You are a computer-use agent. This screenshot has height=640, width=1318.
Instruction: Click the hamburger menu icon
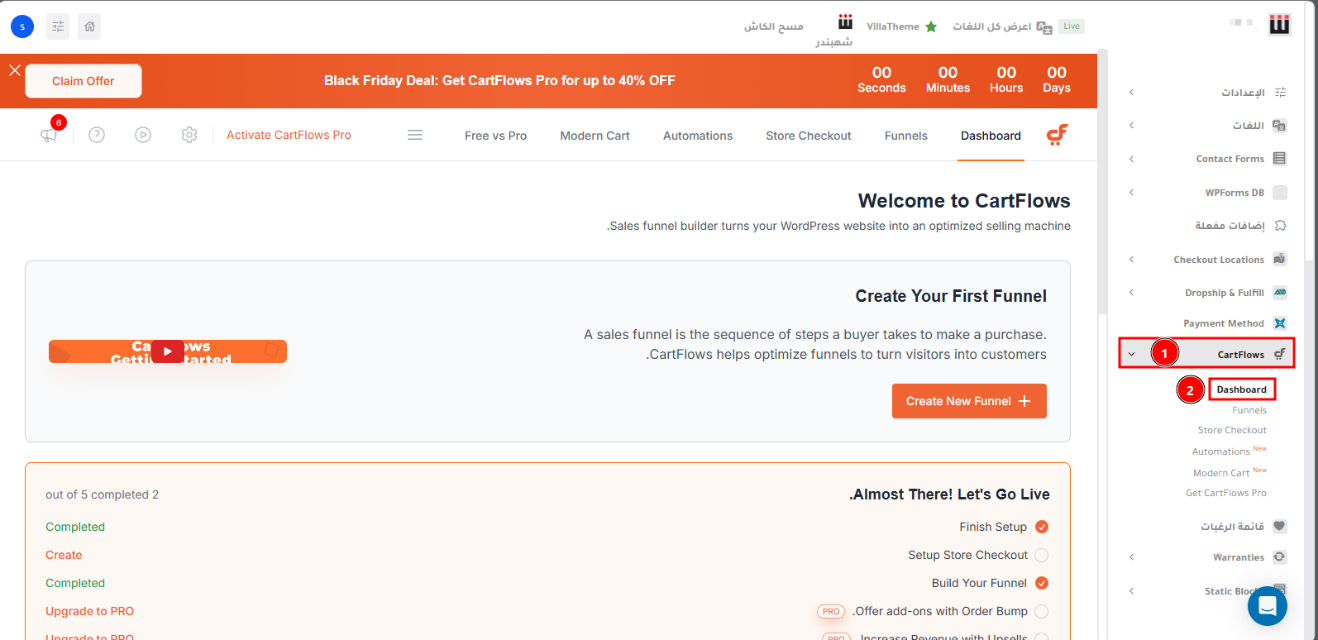415,135
